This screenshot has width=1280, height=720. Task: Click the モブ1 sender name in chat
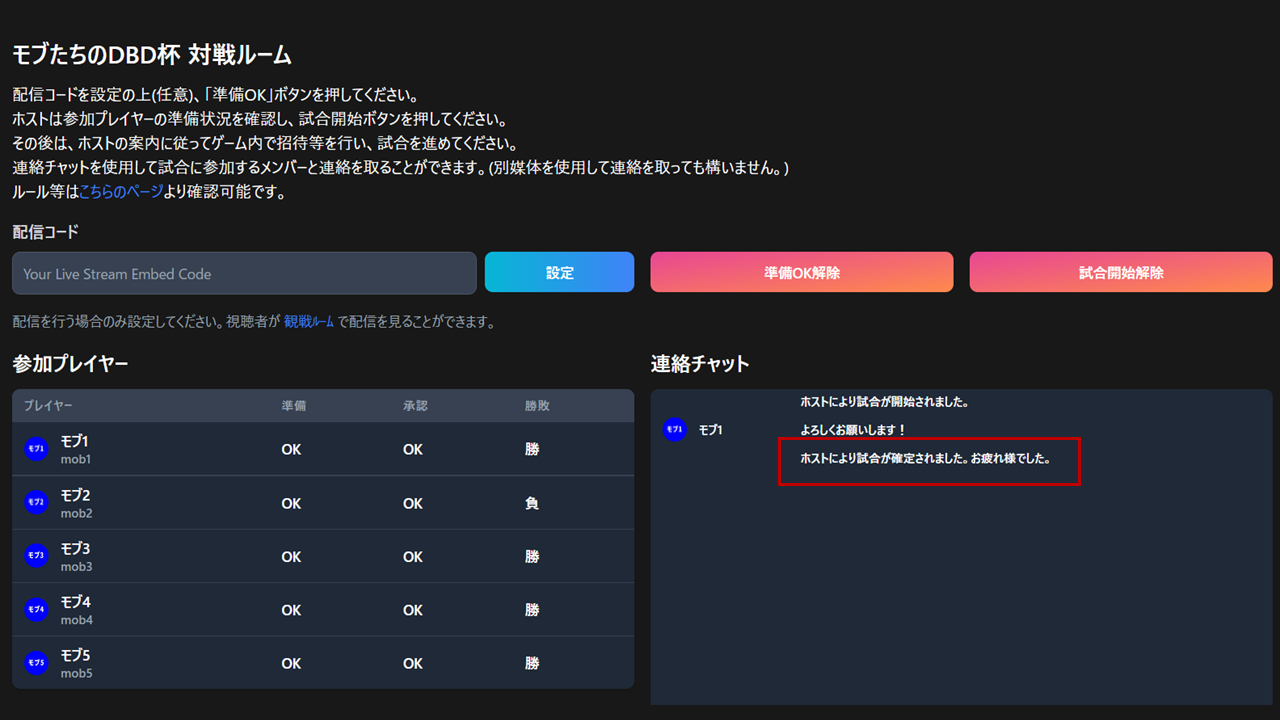pyautogui.click(x=710, y=430)
